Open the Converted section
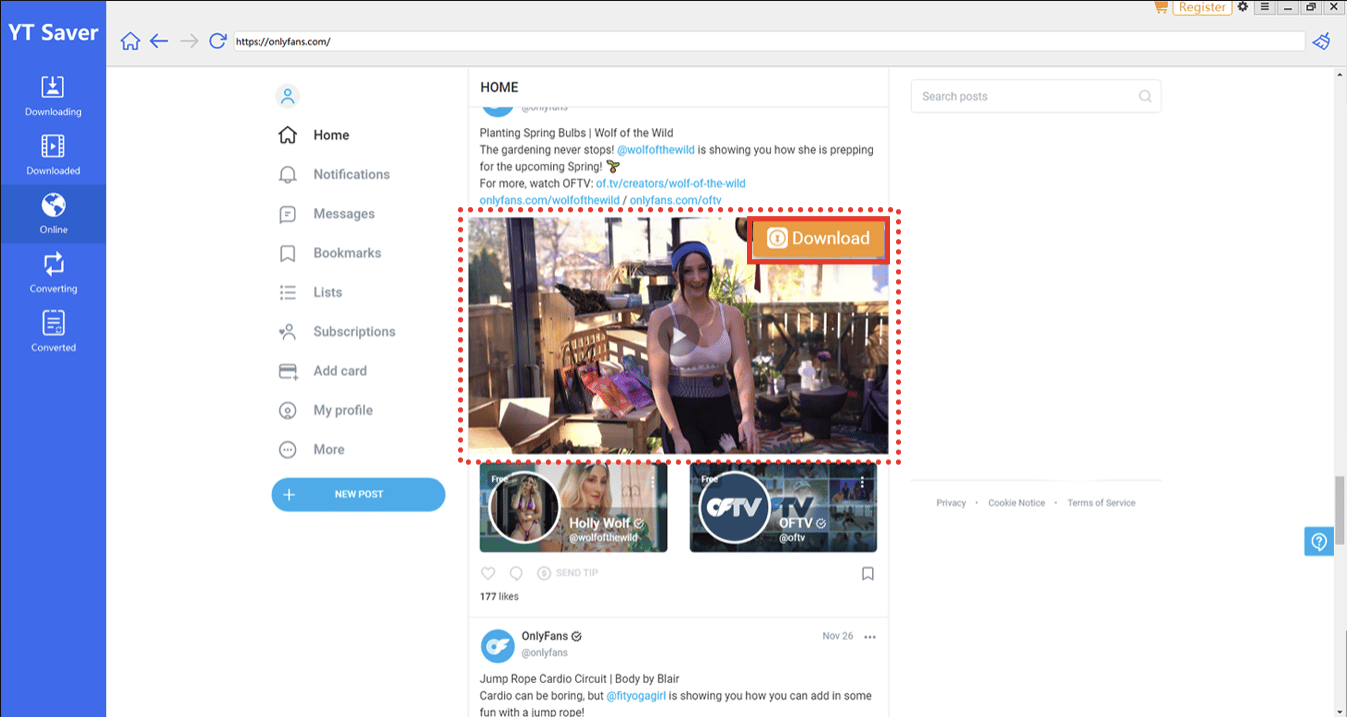Screen dimensions: 1347x717 [x=53, y=332]
